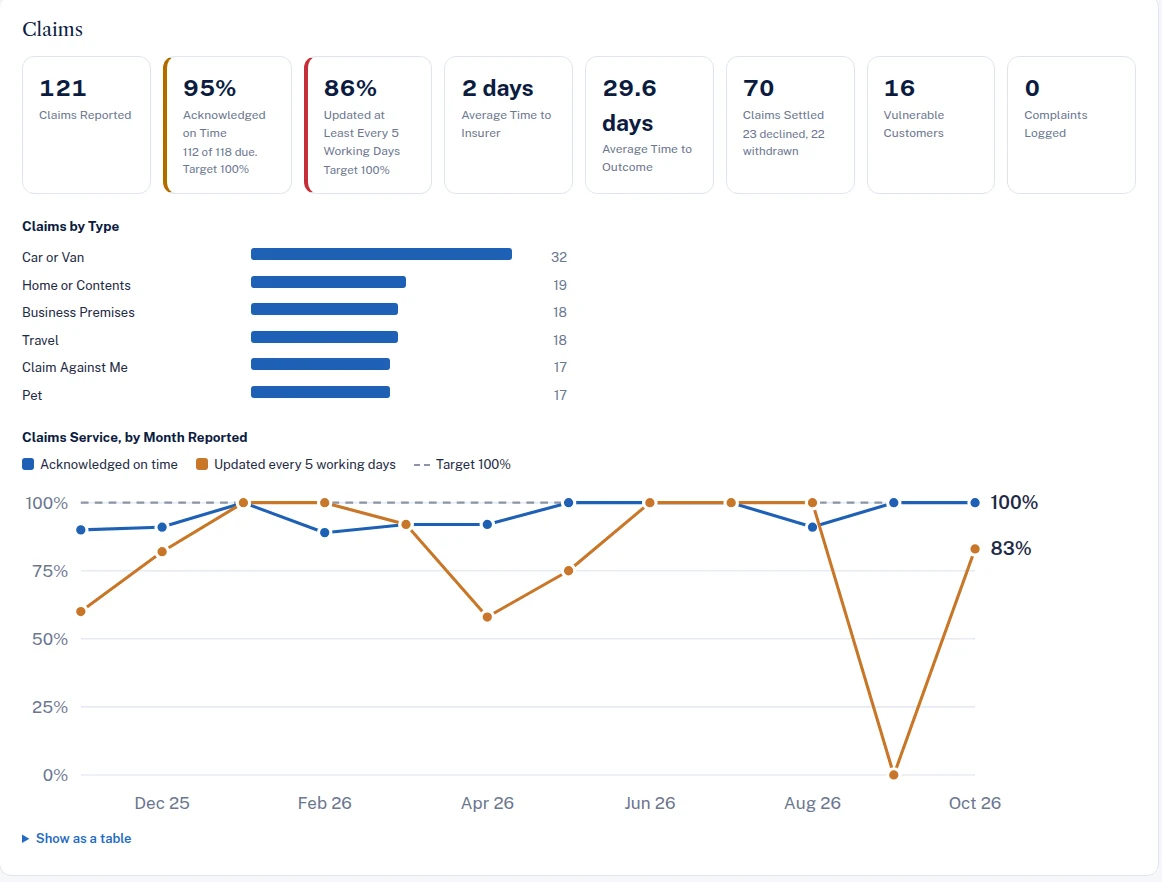Click the 112 of 118 due text
Viewport: 1162px width, 882px height.
(x=220, y=152)
